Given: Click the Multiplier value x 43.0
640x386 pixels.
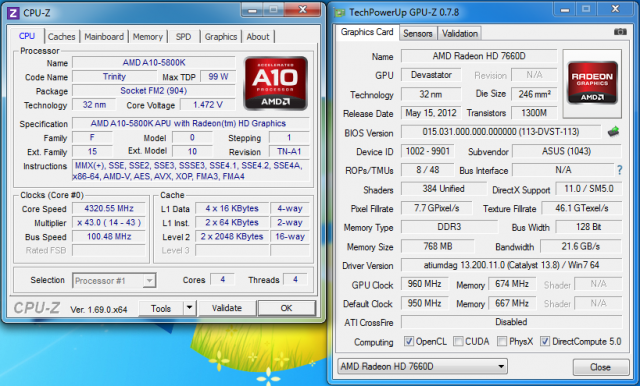Looking at the screenshot, I should [109, 222].
